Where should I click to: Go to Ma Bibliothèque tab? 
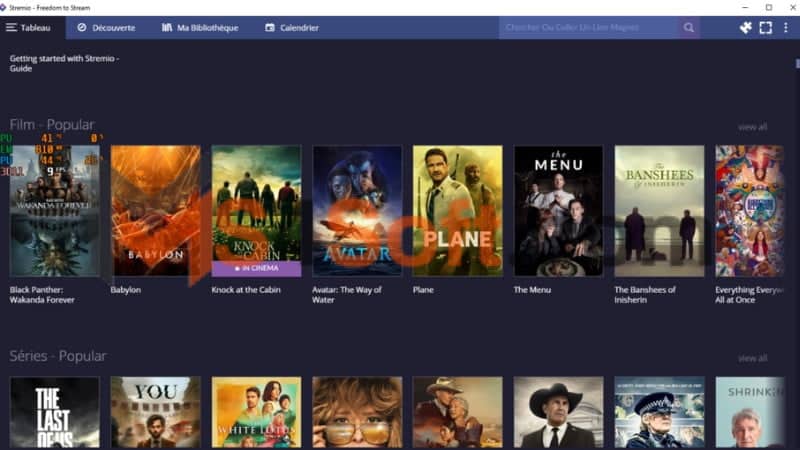[200, 28]
